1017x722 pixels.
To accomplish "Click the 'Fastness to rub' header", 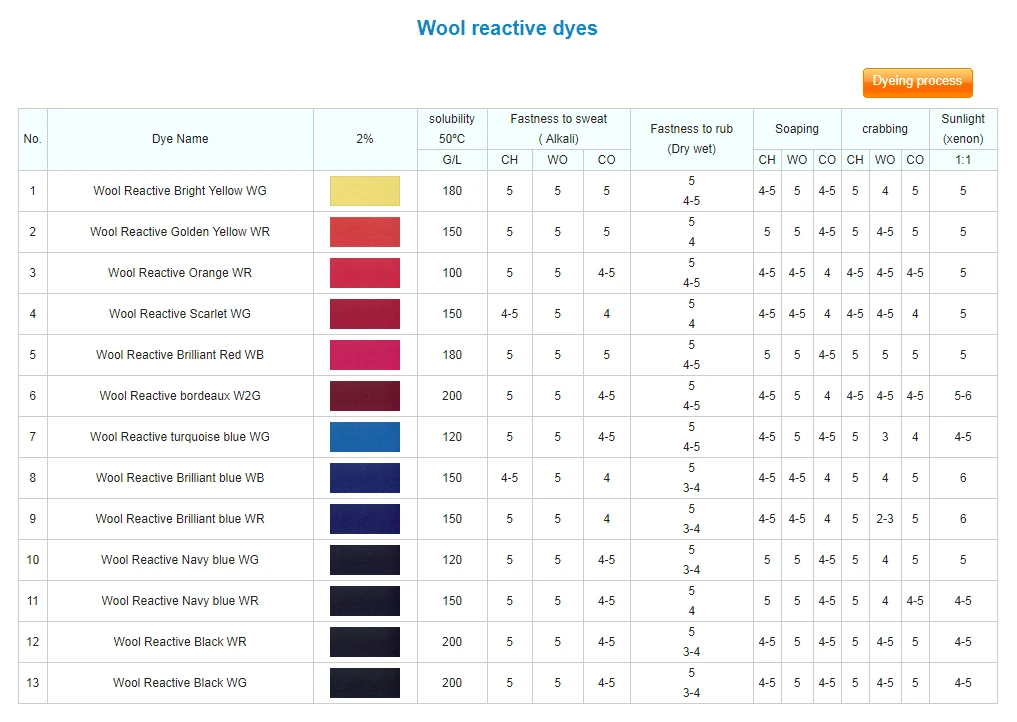I will click(x=691, y=139).
